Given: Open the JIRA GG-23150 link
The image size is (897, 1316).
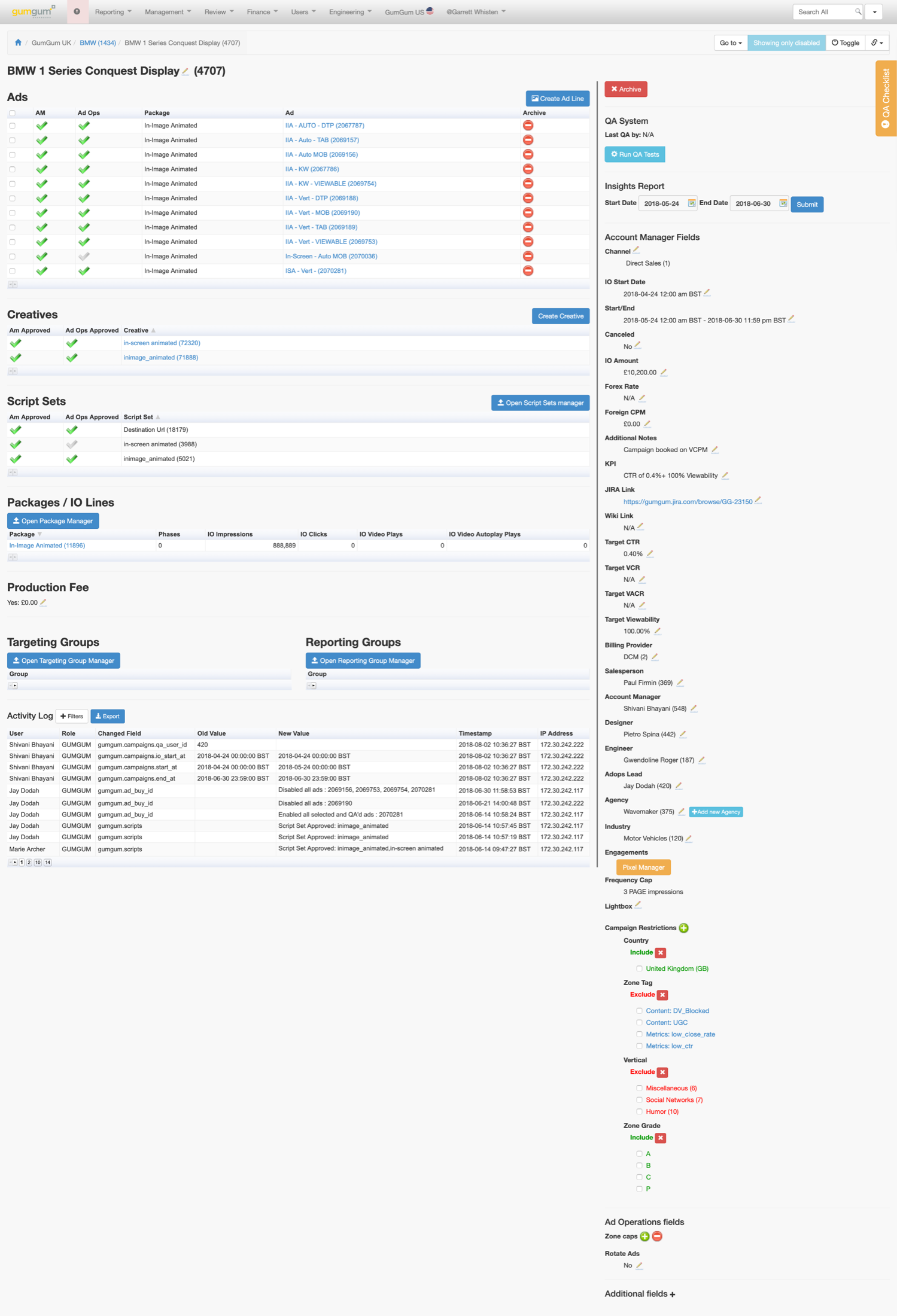Looking at the screenshot, I should (x=688, y=502).
